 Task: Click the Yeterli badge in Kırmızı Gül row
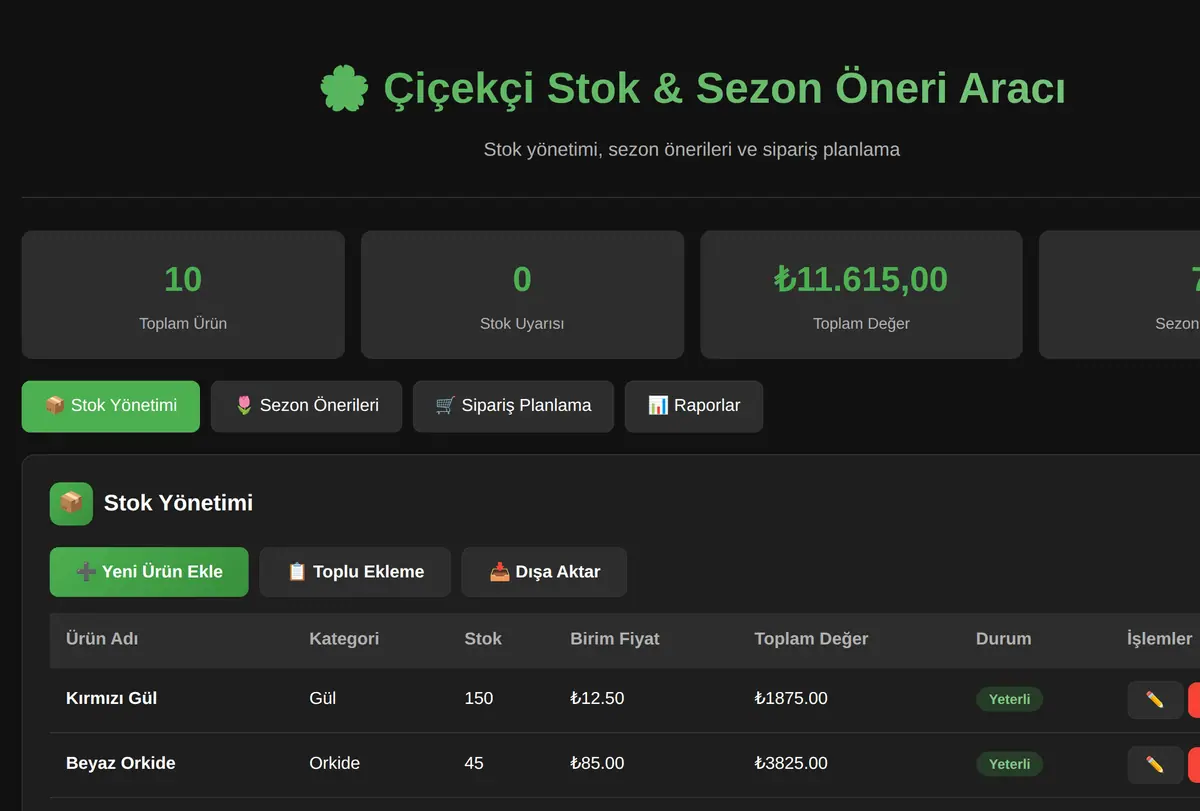pyautogui.click(x=1009, y=699)
